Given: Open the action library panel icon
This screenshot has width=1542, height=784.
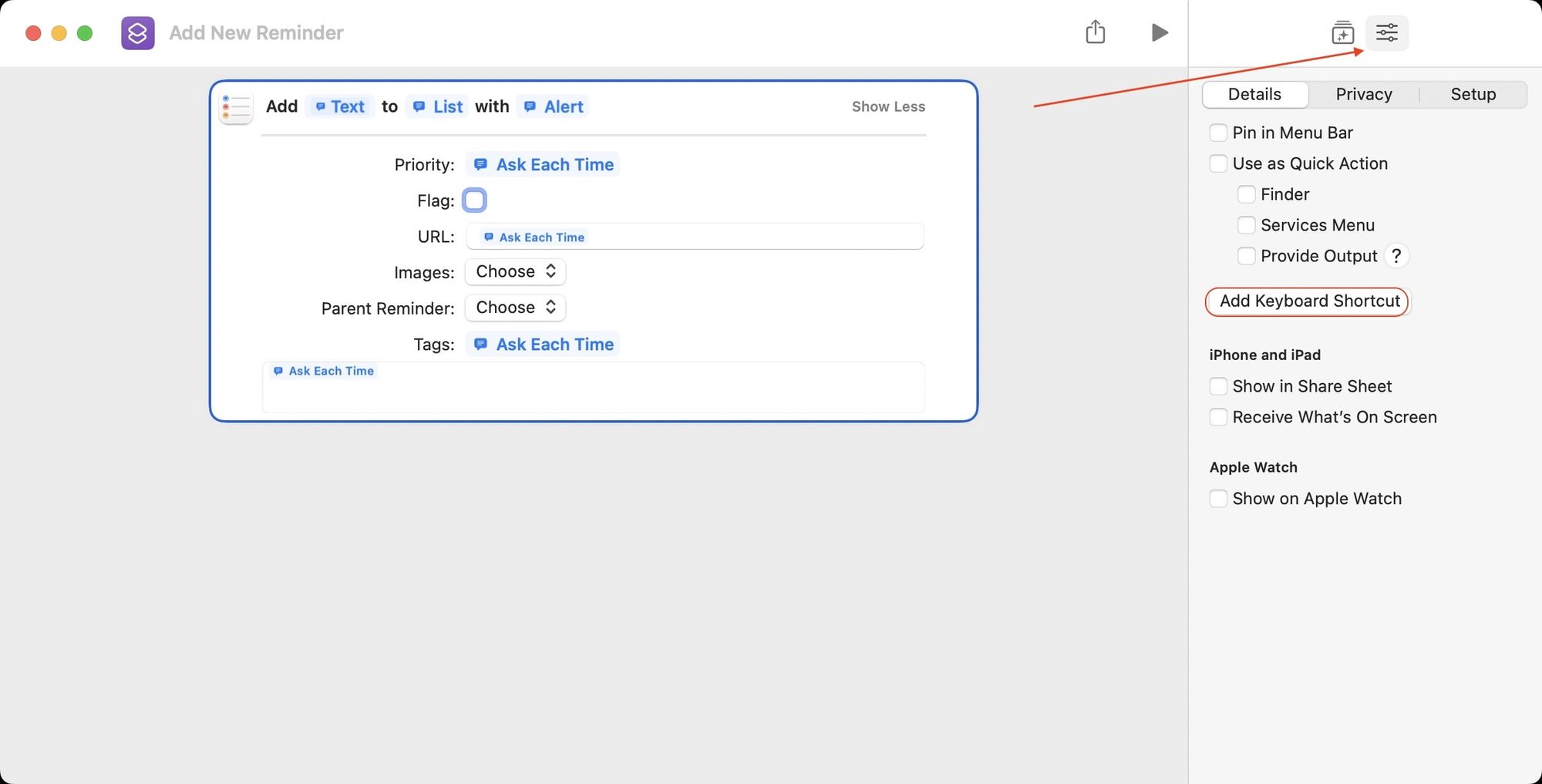Looking at the screenshot, I should click(1342, 32).
